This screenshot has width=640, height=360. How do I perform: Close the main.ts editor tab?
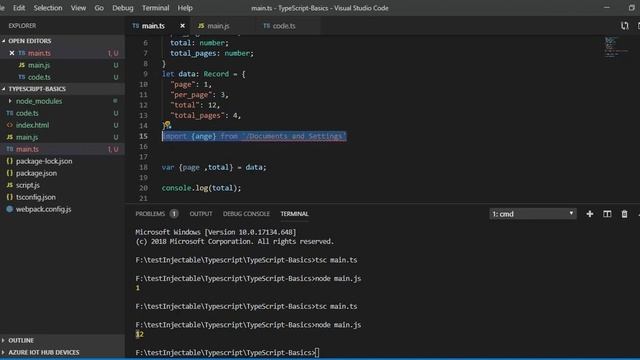(182, 26)
